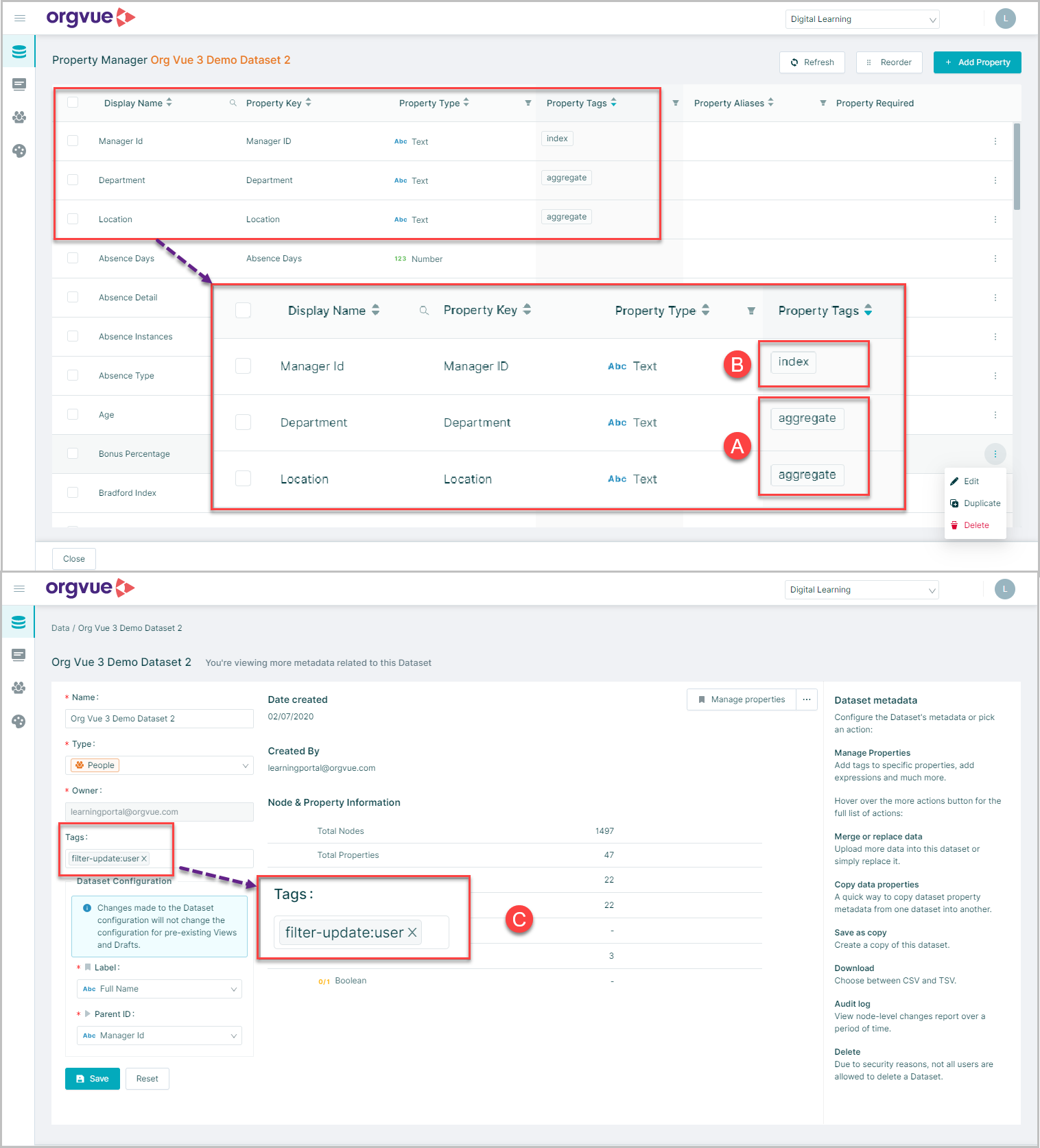The width and height of the screenshot is (1040, 1148).
Task: Sort by the Property Key column arrows
Action: 308,102
